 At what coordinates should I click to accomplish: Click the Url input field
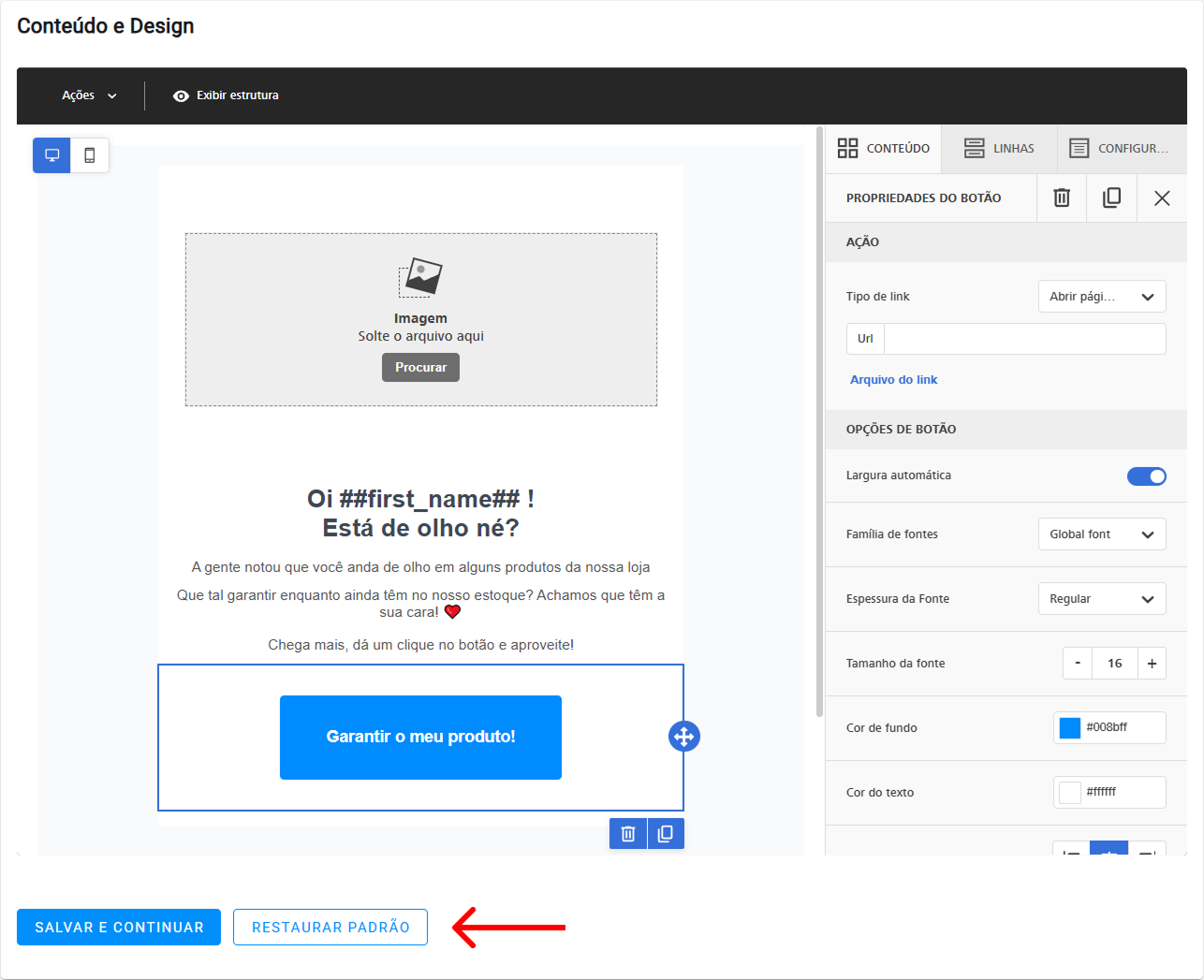pyautogui.click(x=1024, y=339)
